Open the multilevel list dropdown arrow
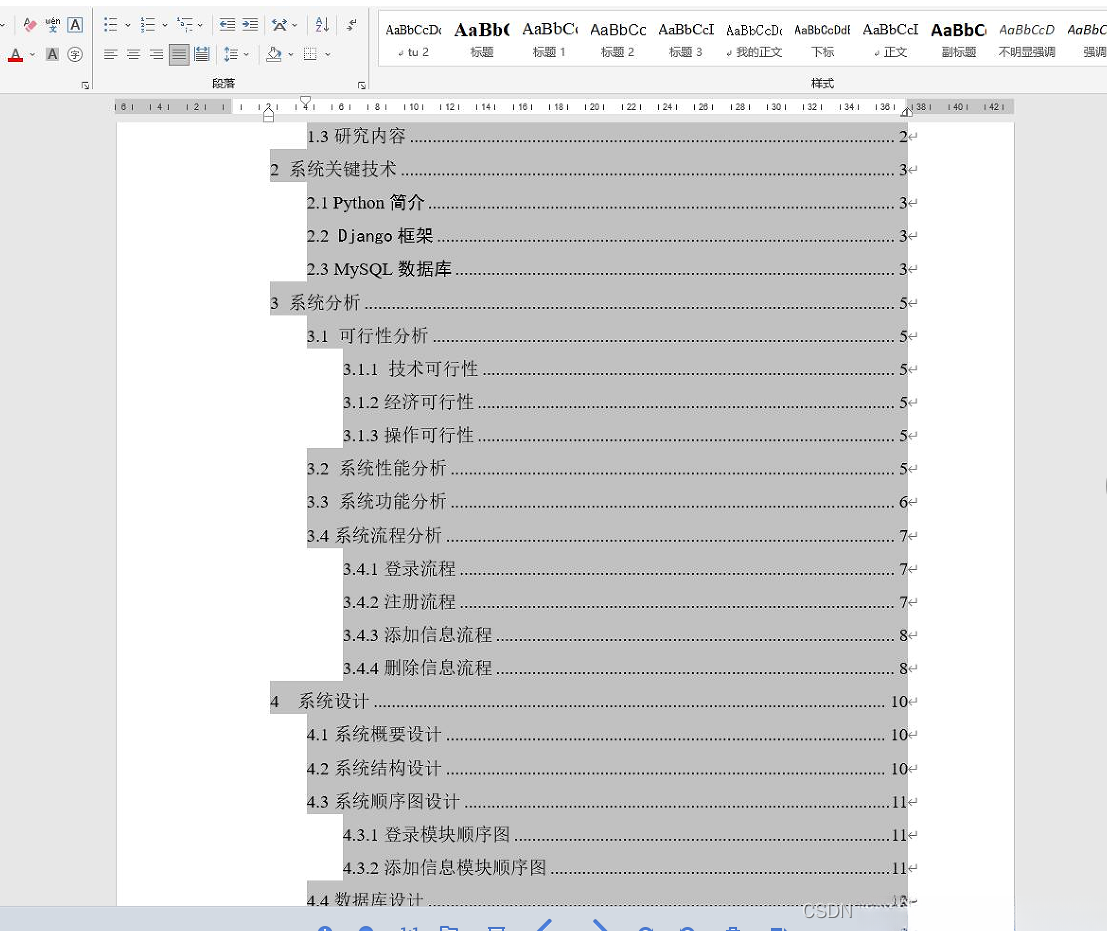The height and width of the screenshot is (931, 1107). [x=200, y=23]
